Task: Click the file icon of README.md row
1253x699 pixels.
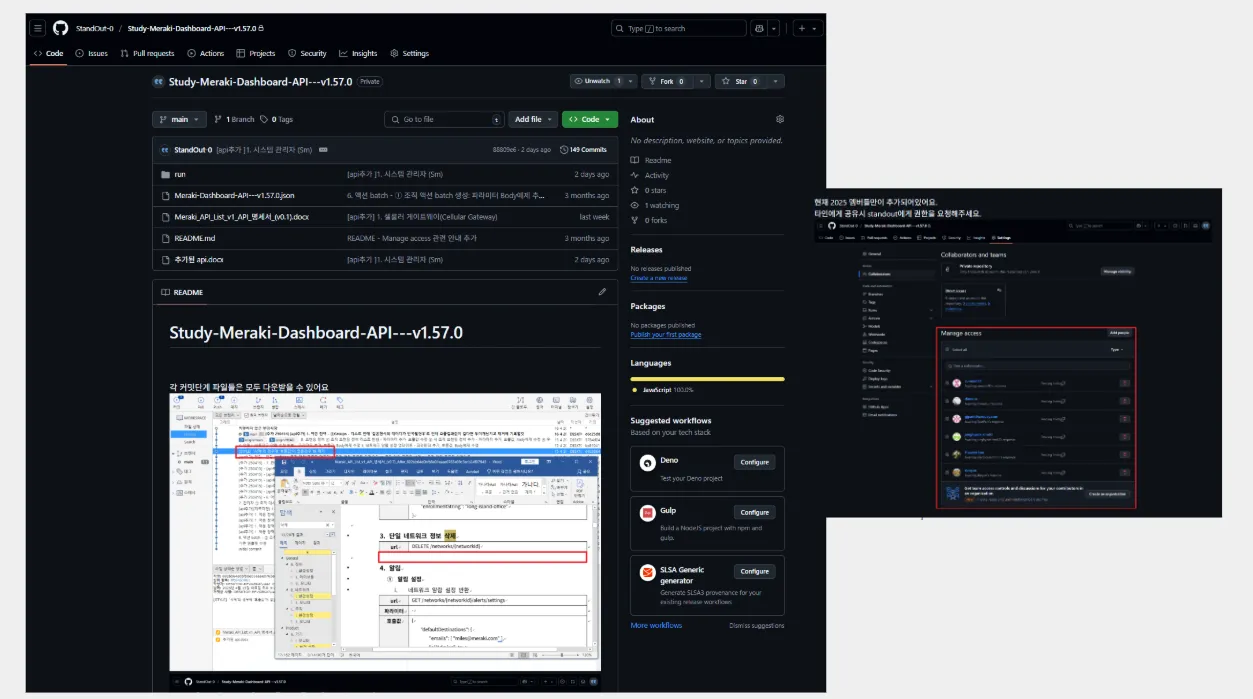Action: coord(166,238)
